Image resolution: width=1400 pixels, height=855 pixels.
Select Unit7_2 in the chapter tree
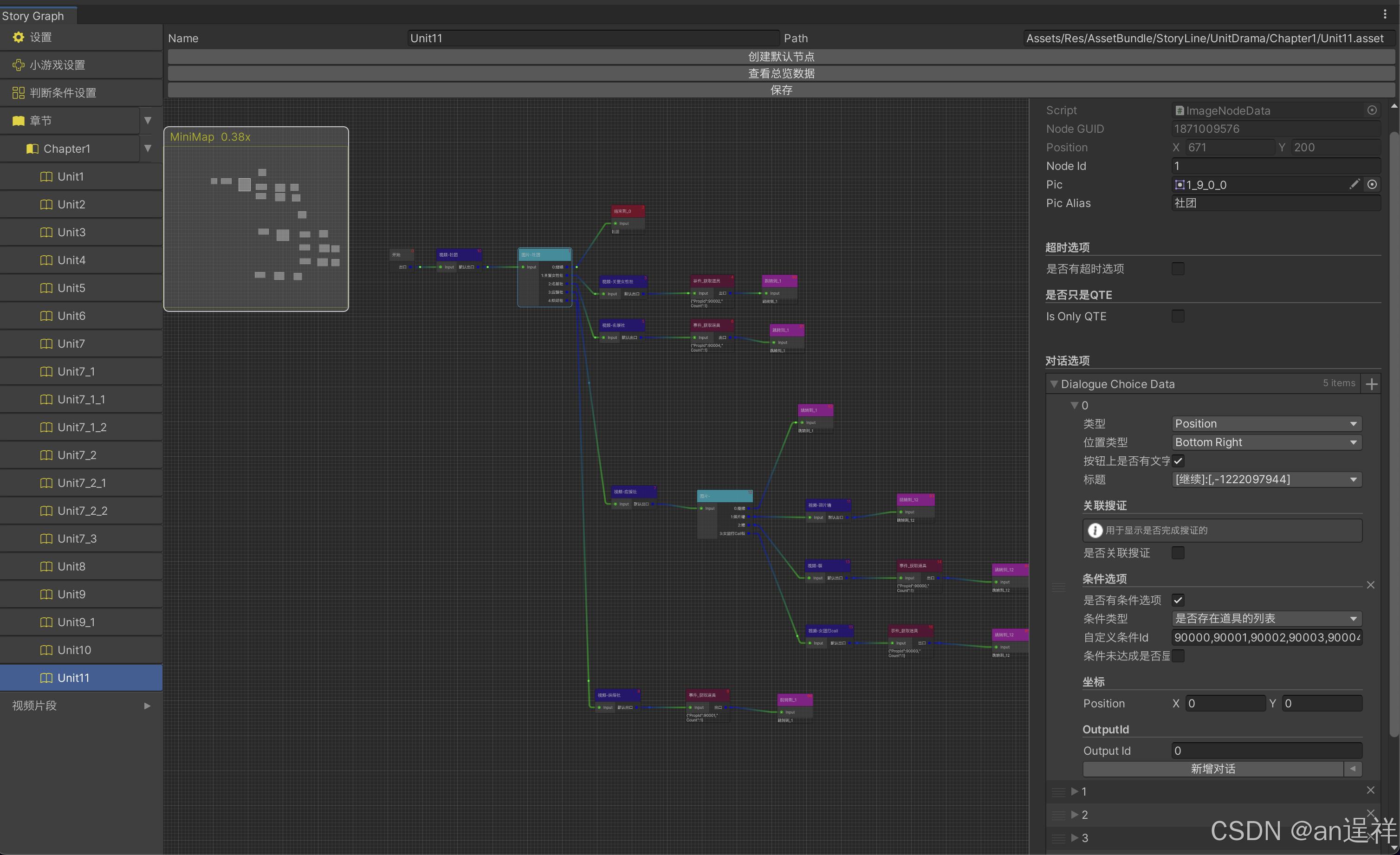tap(77, 455)
